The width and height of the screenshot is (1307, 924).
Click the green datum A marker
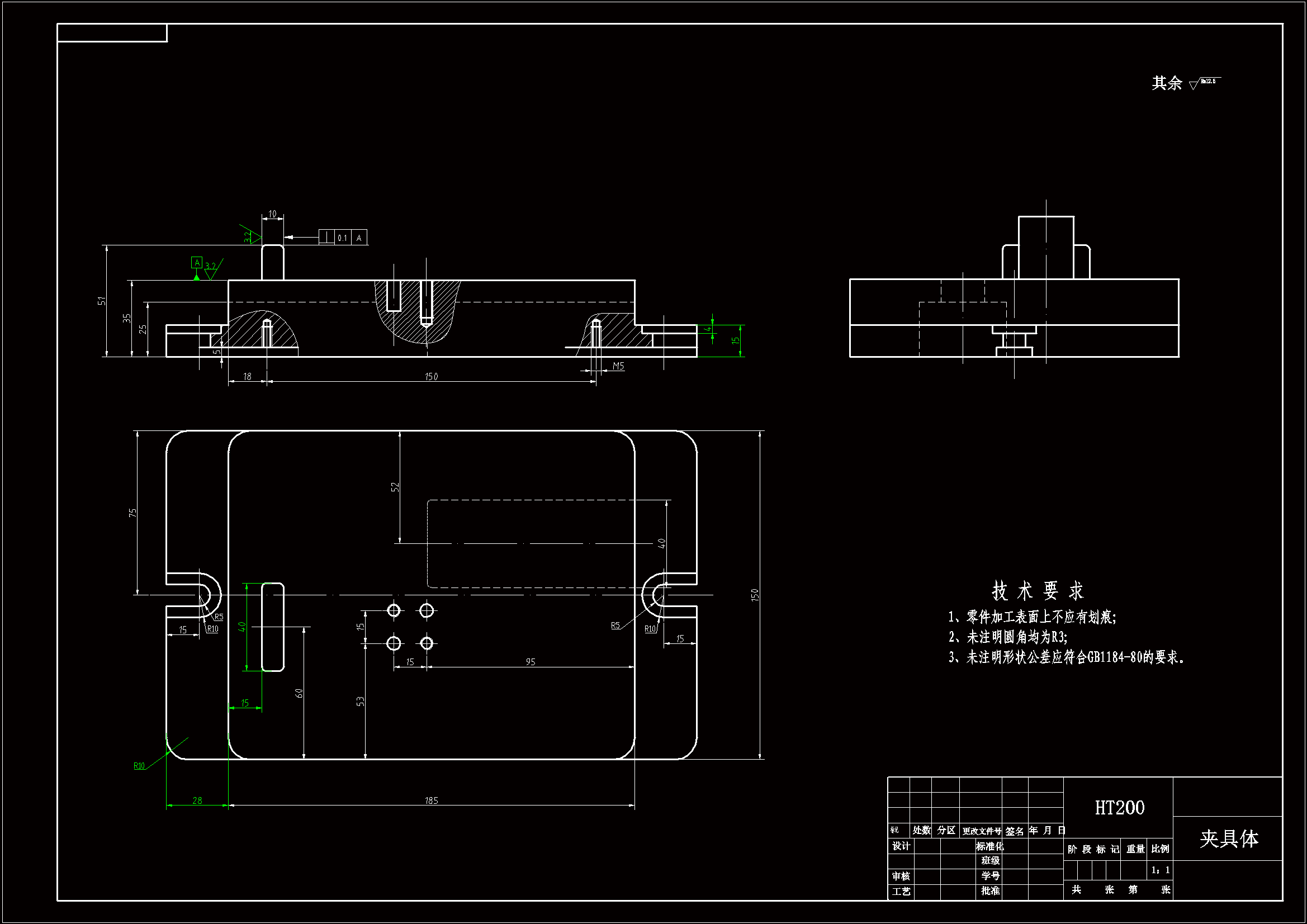coord(197,263)
